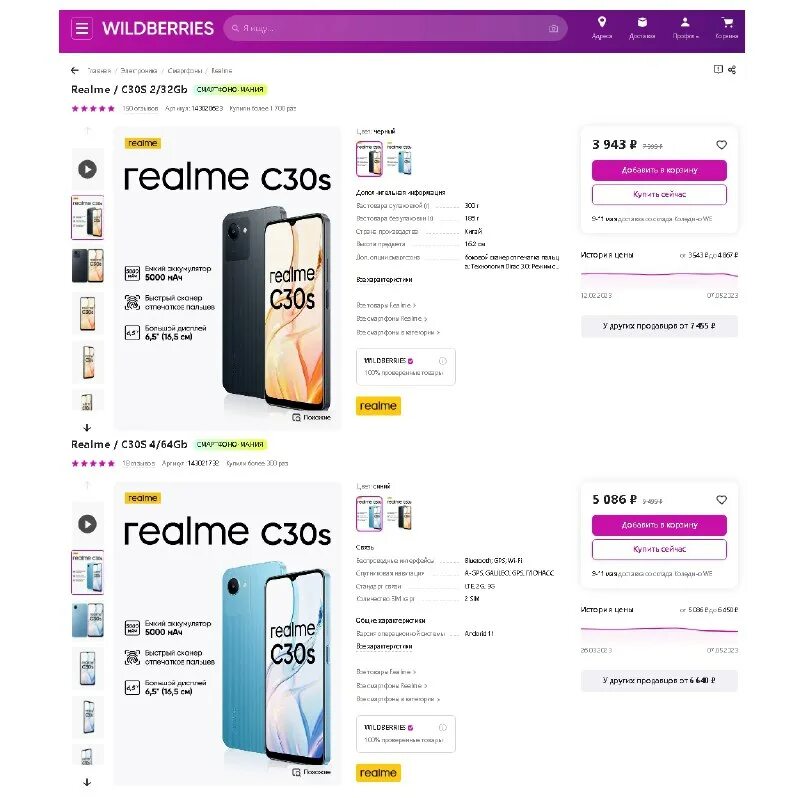This screenshot has height=798, width=800.
Task: Show next thumbnails with down arrow of second gallery
Action: 87,782
